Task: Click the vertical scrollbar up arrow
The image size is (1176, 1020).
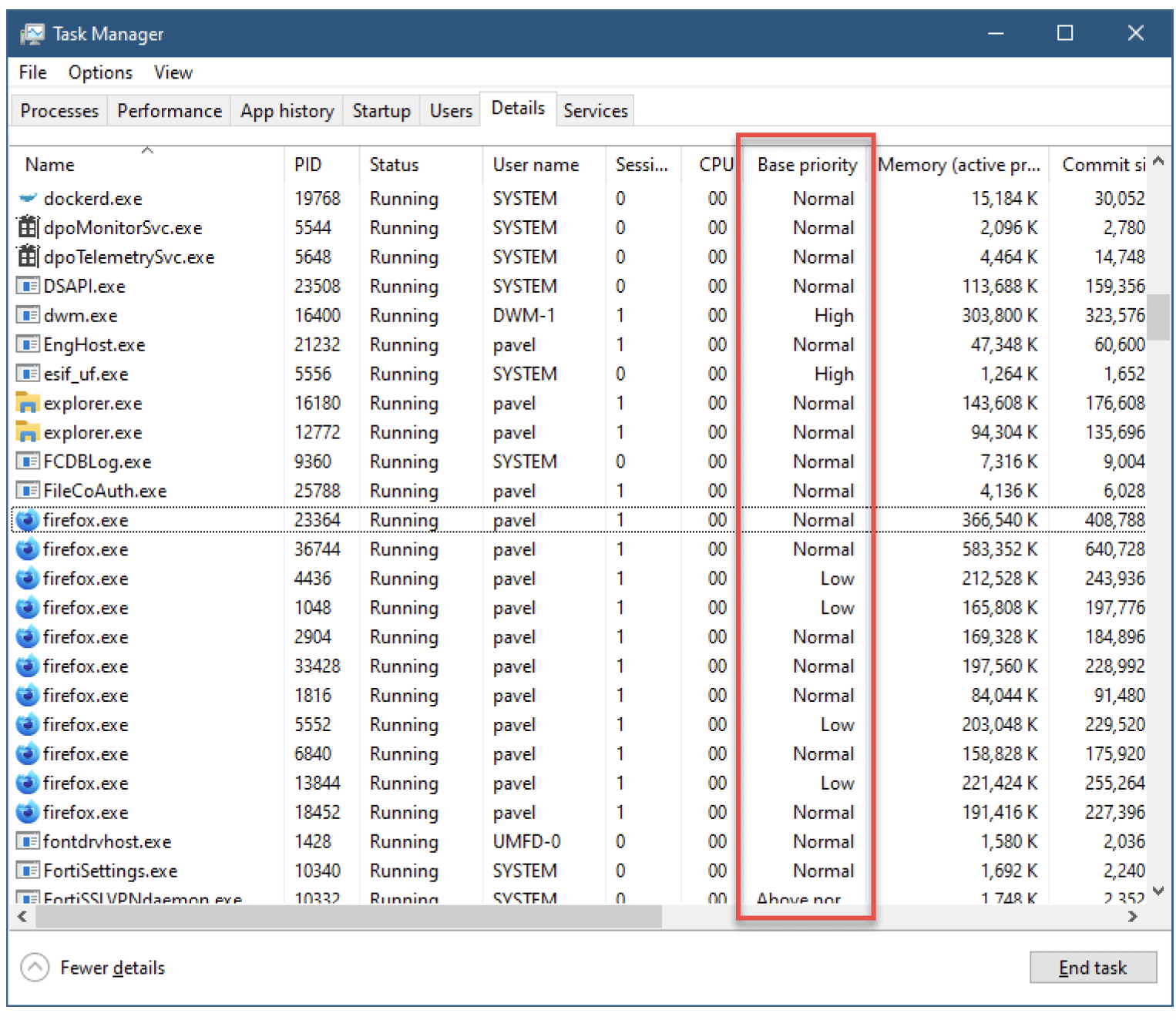Action: tap(1158, 162)
